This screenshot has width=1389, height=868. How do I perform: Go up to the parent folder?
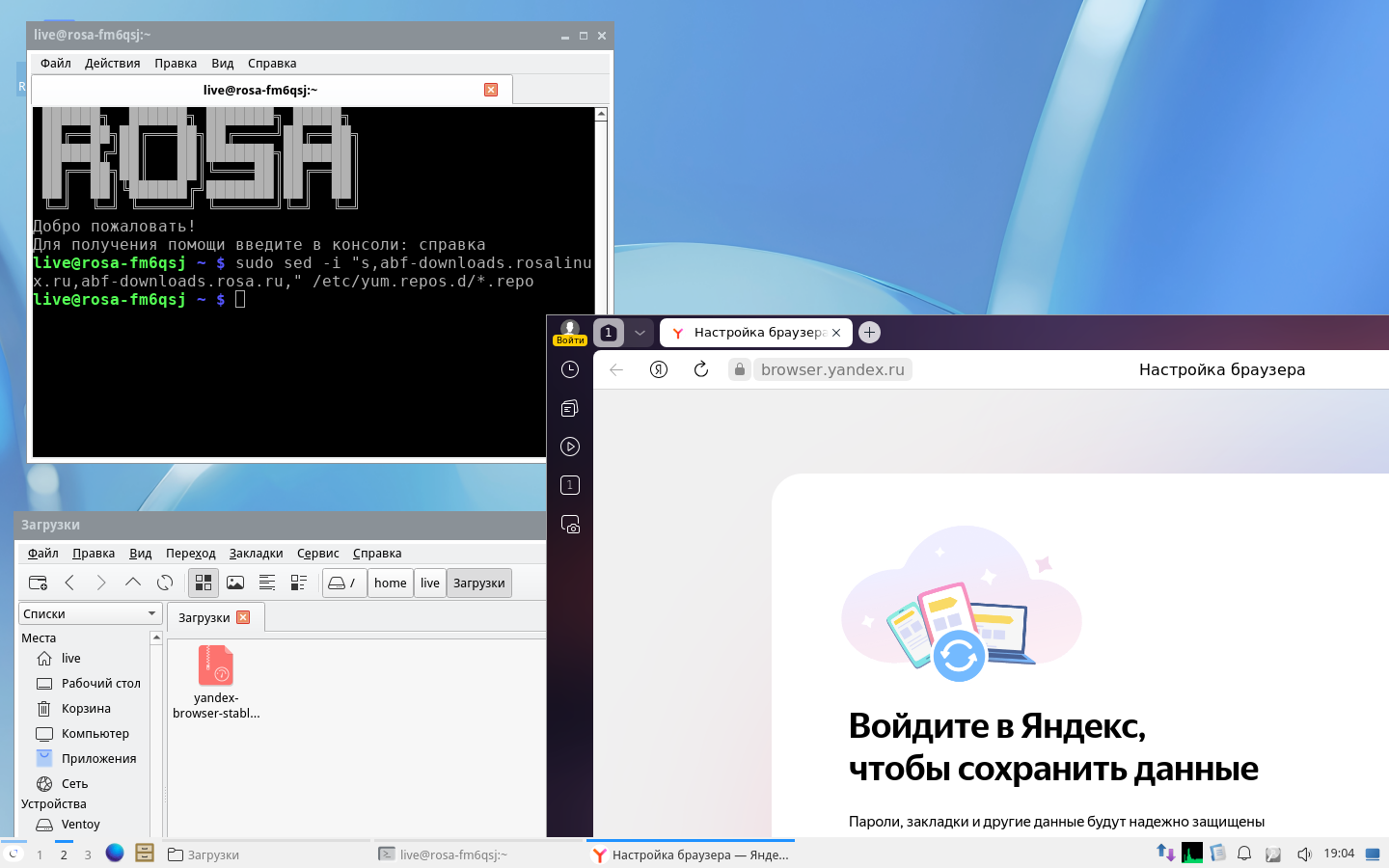coord(133,583)
